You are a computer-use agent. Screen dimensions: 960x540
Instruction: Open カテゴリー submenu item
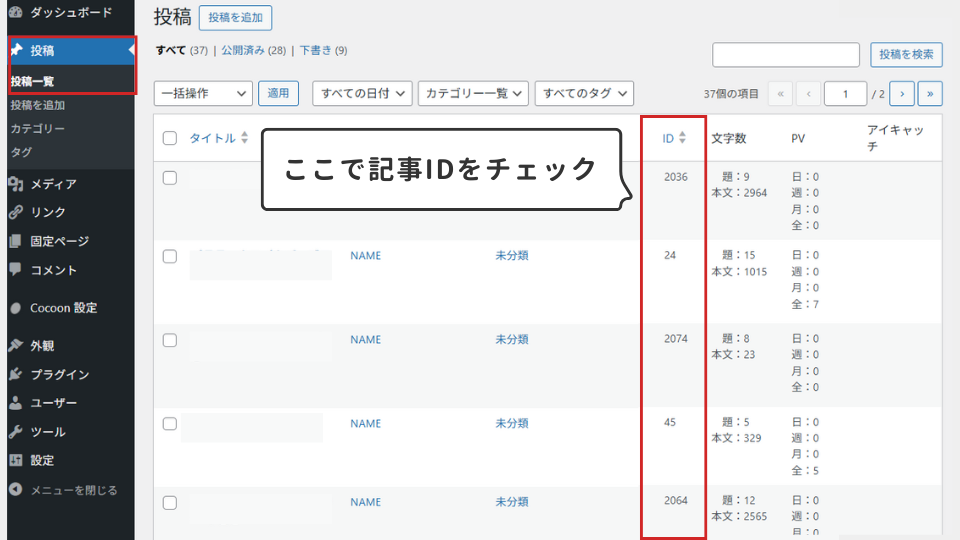37,129
